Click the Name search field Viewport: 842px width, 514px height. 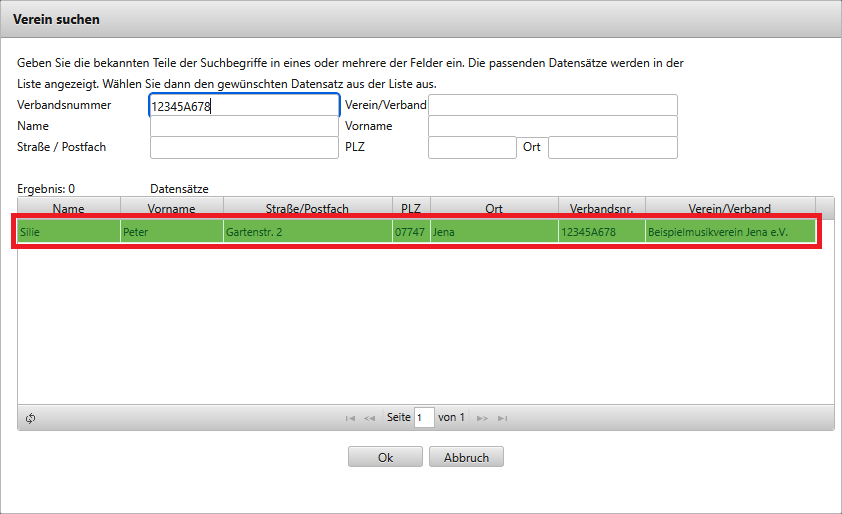click(244, 126)
